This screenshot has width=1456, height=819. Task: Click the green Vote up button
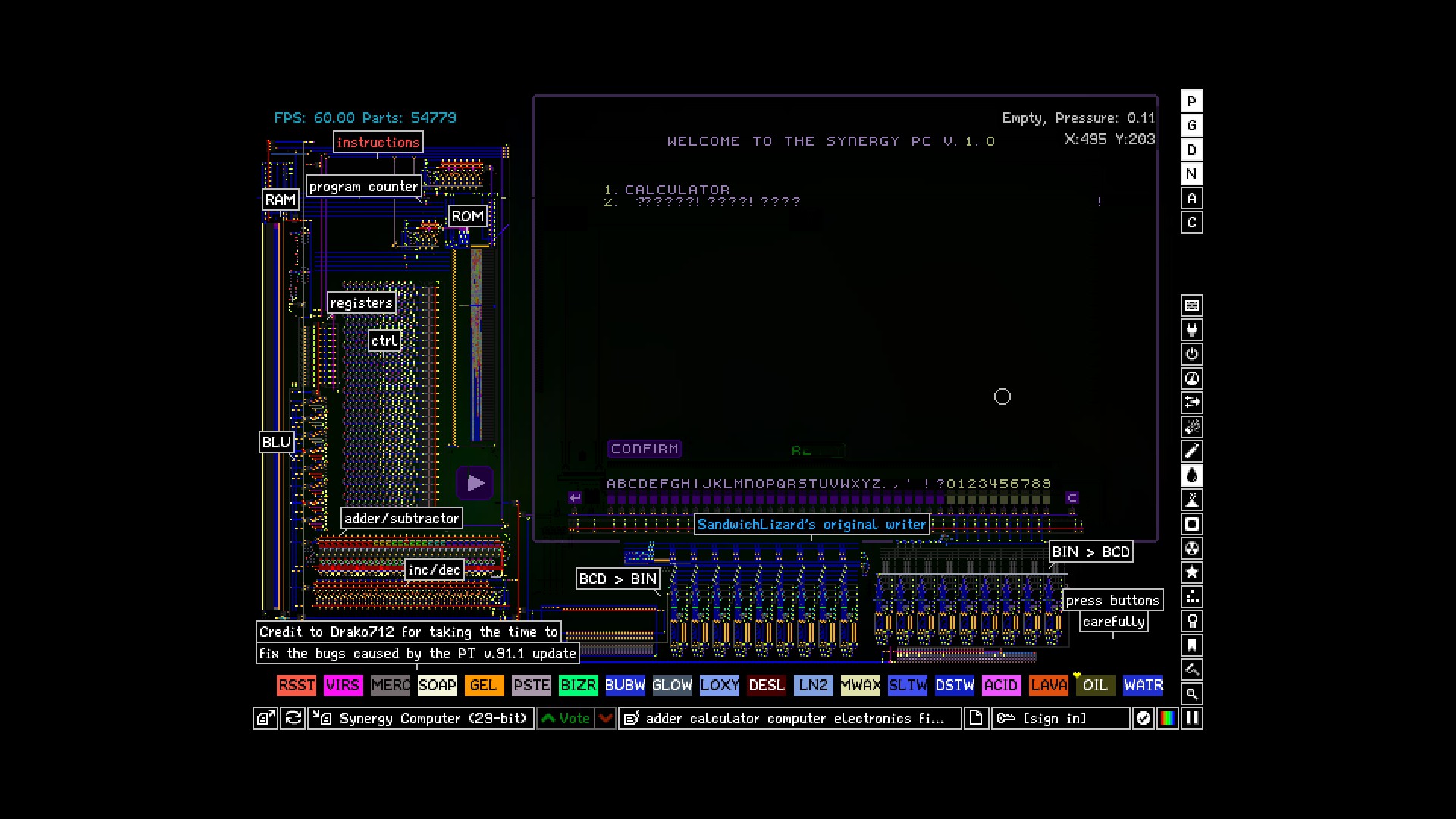pos(565,718)
